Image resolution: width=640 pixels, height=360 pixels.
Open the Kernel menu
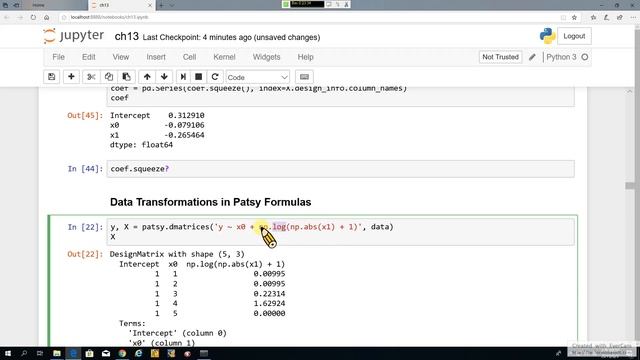[x=224, y=57]
